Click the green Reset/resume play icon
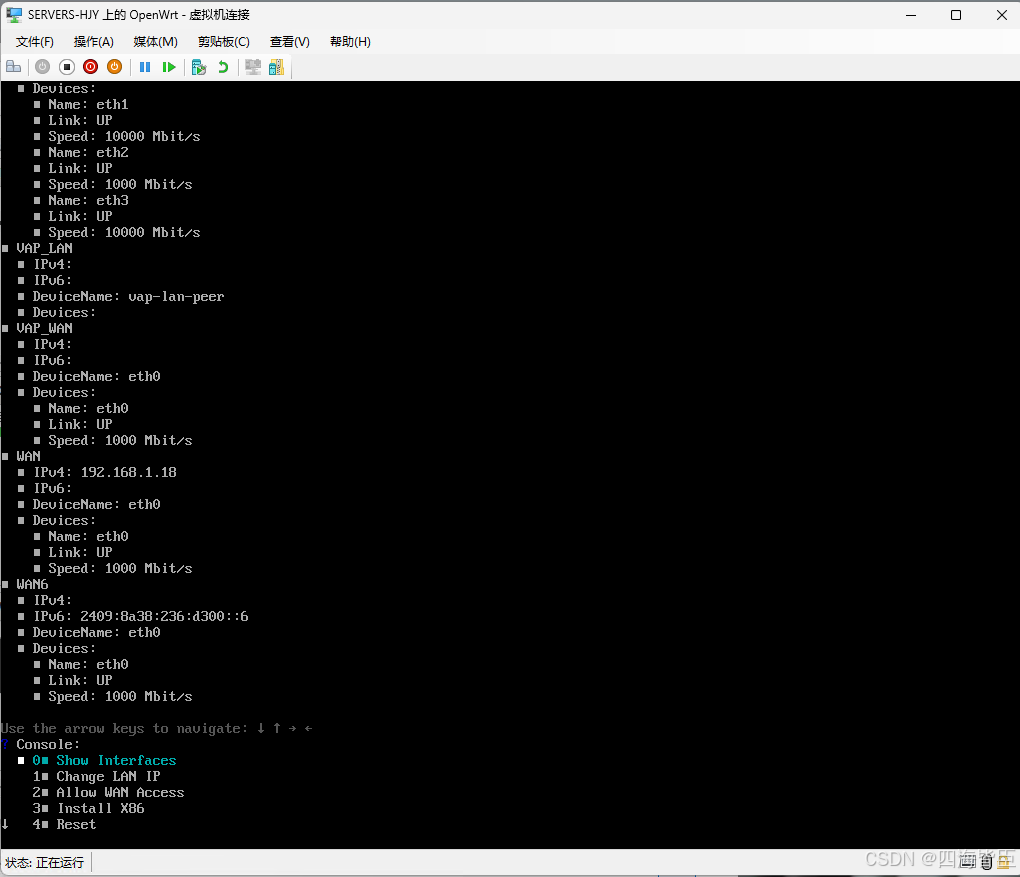 pos(169,67)
